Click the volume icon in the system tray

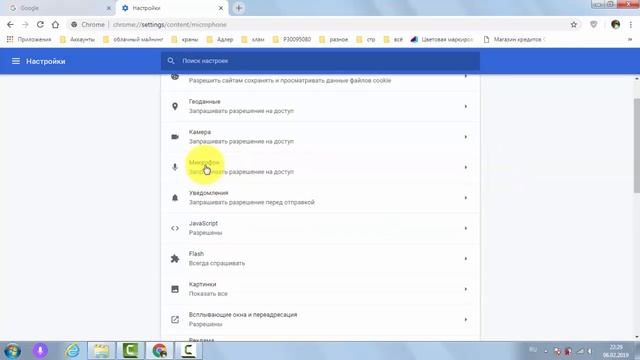[x=590, y=351]
